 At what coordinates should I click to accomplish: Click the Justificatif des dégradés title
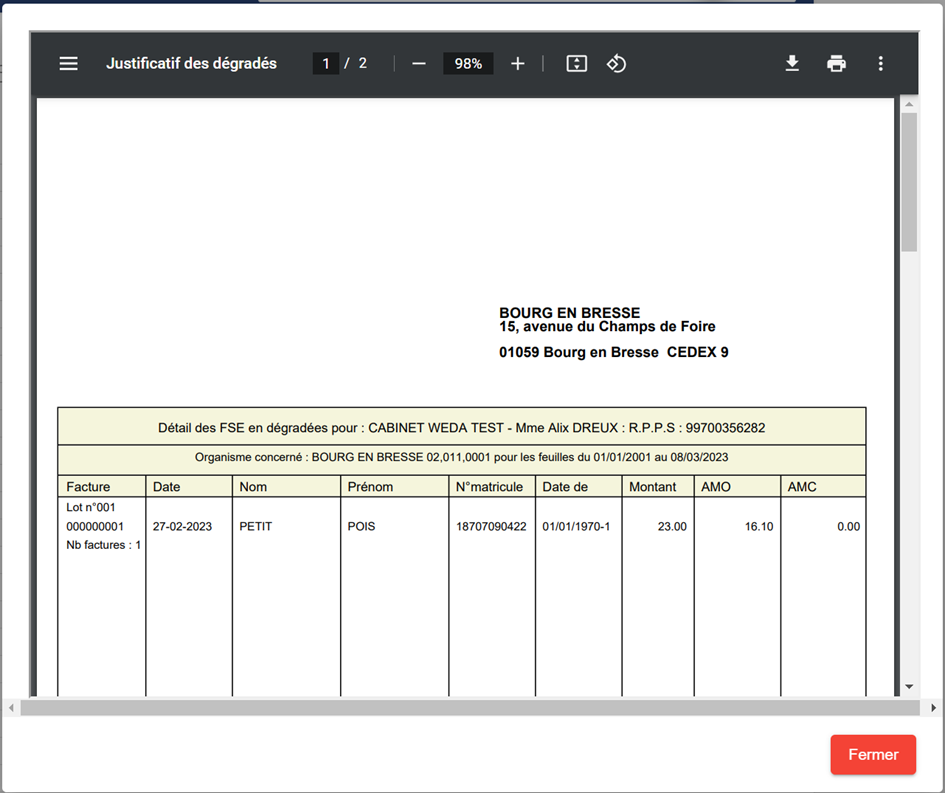(x=191, y=64)
